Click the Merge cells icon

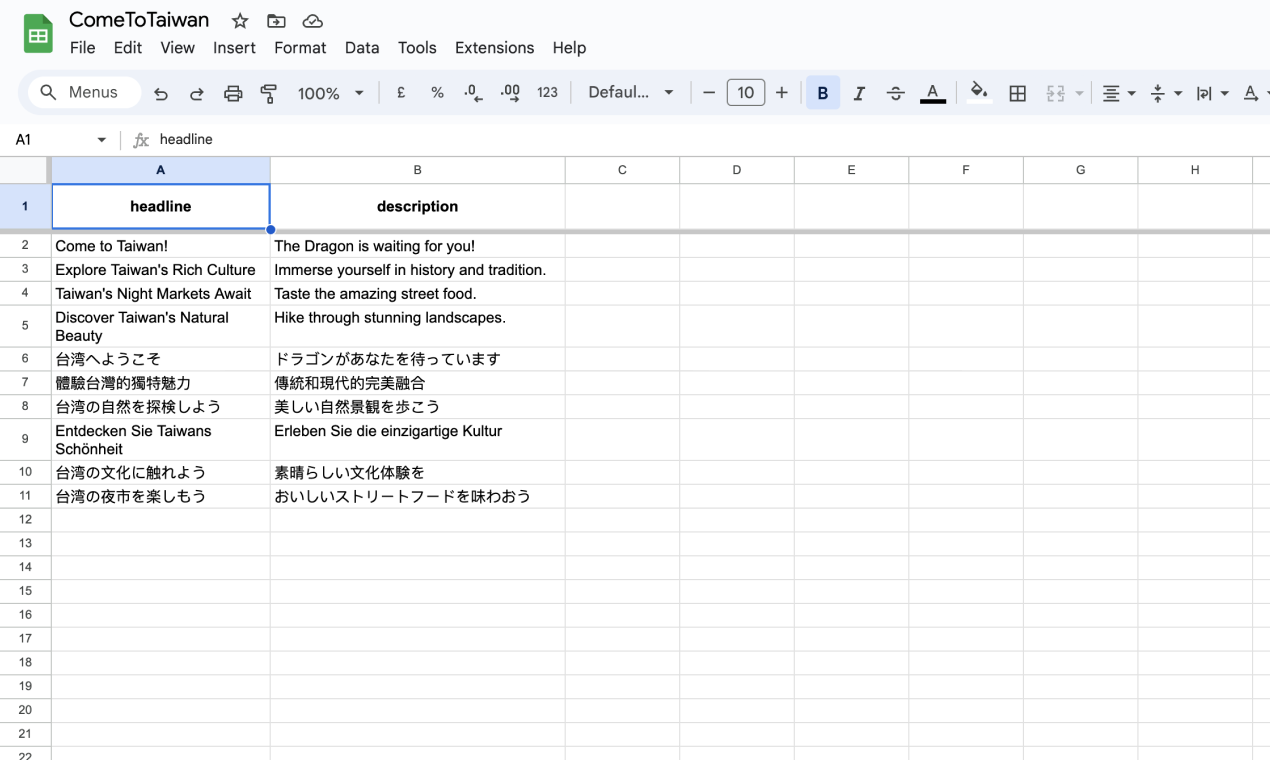click(1055, 93)
